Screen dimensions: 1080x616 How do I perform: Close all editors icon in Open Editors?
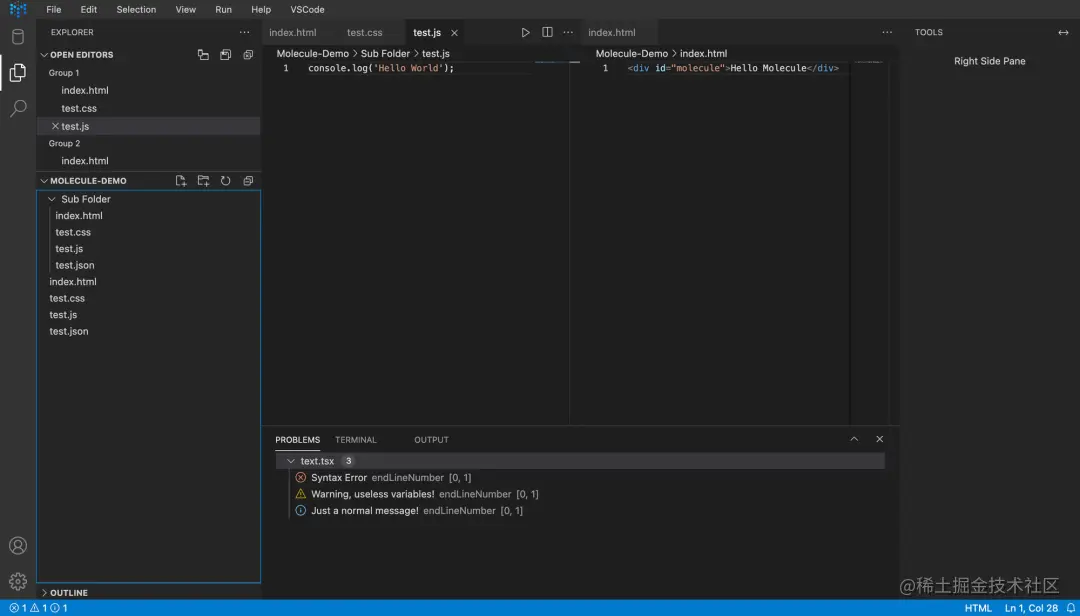tap(248, 54)
